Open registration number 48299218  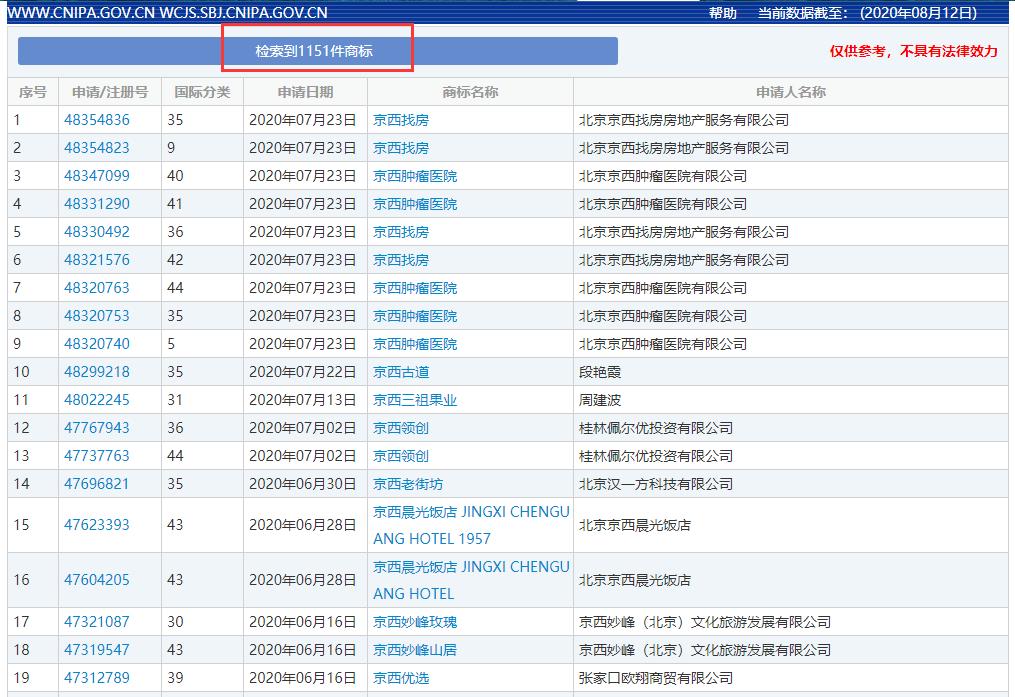(96, 371)
